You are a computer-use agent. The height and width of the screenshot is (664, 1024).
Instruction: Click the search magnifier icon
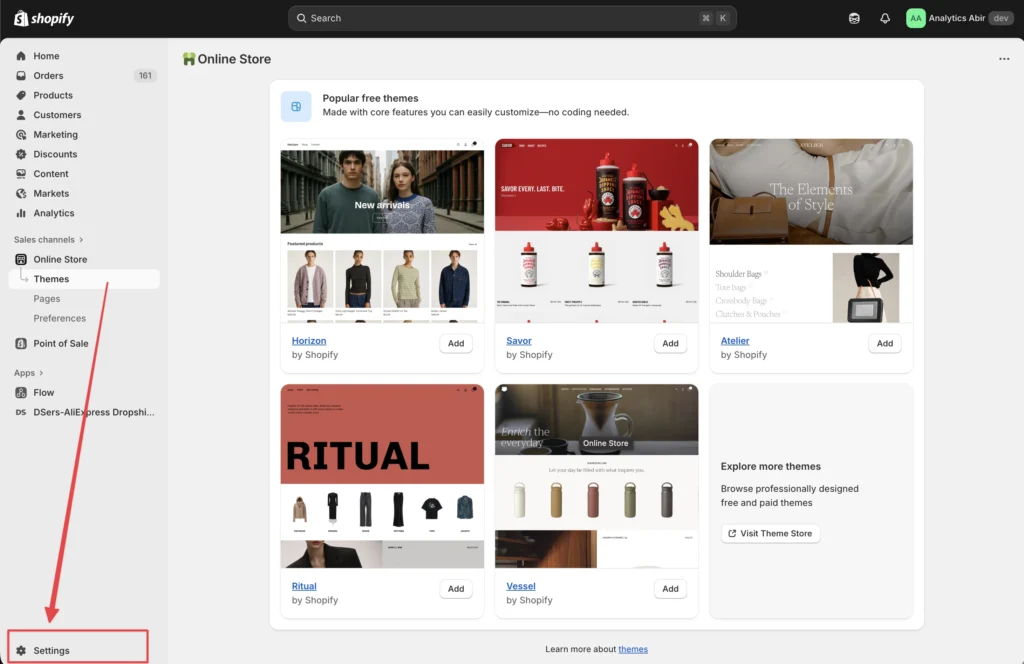click(x=301, y=18)
